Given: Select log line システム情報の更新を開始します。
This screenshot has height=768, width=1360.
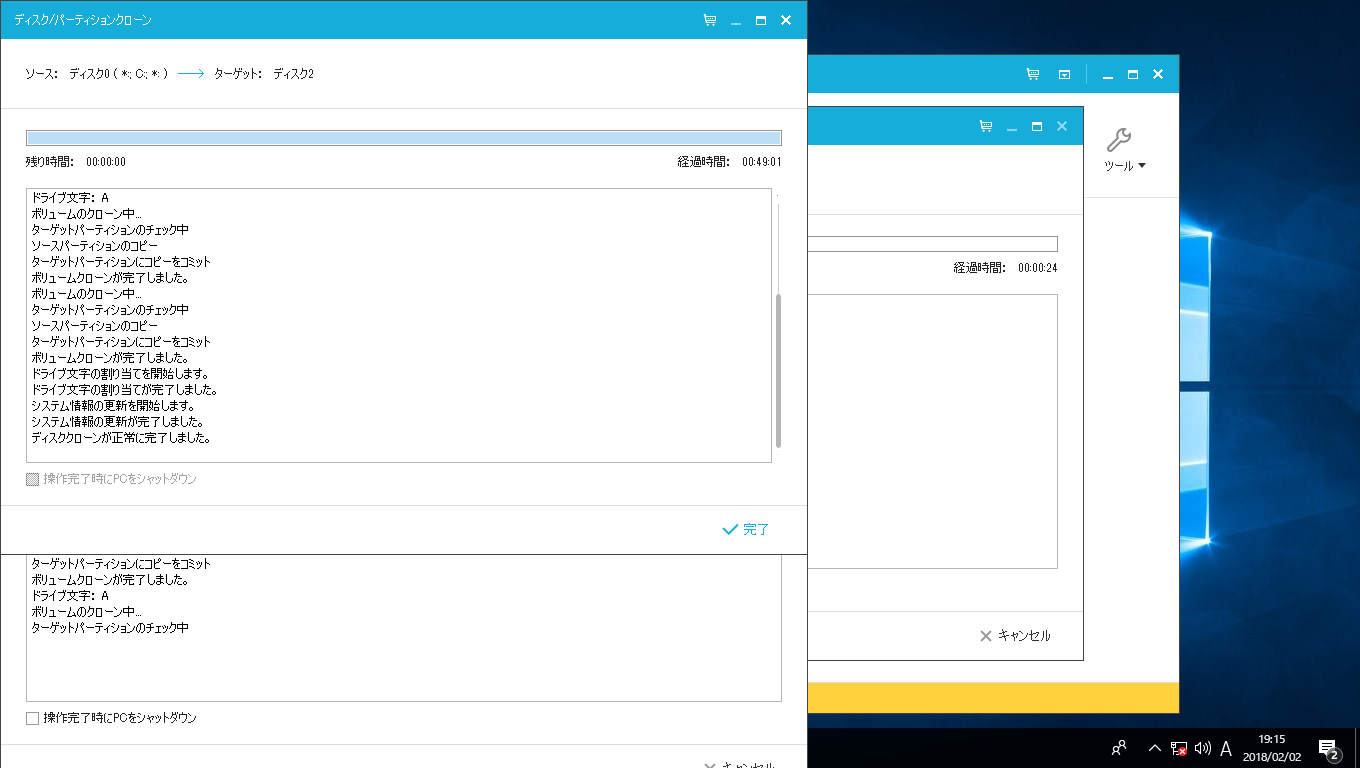Looking at the screenshot, I should click(113, 406).
